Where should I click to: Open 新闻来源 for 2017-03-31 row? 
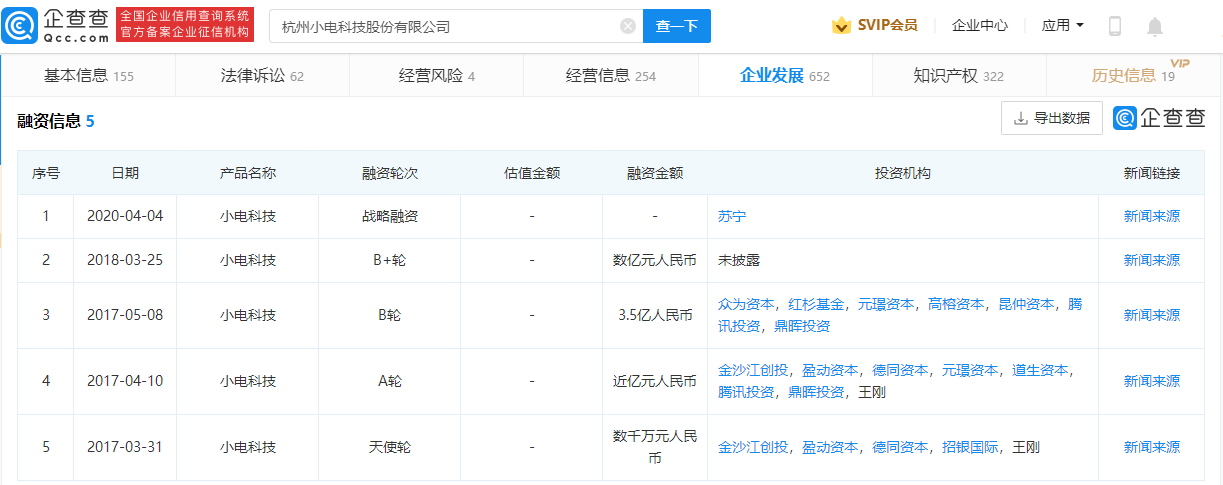[x=1151, y=447]
